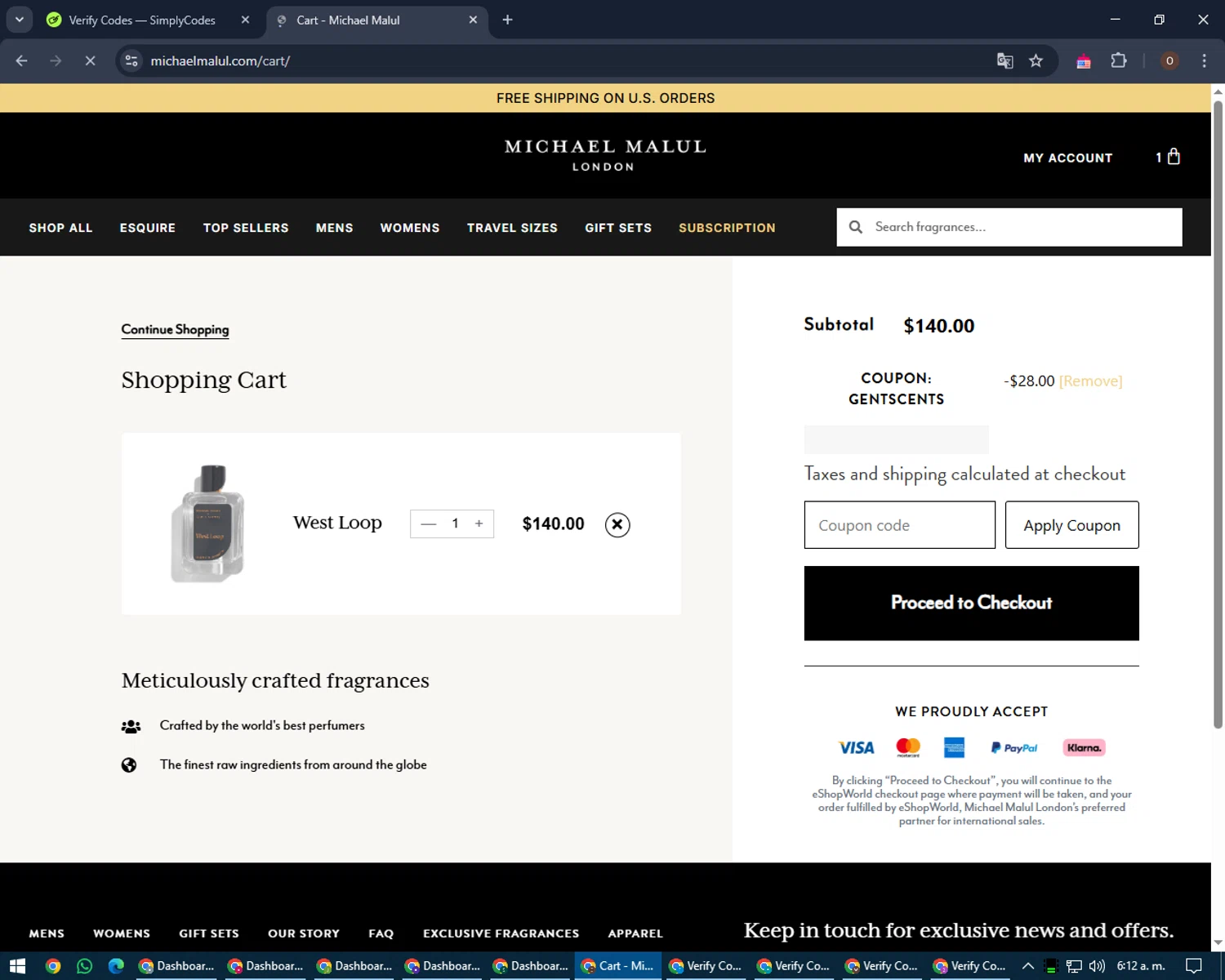Open the notifications center icon
The height and width of the screenshot is (980, 1225).
coord(1193,966)
